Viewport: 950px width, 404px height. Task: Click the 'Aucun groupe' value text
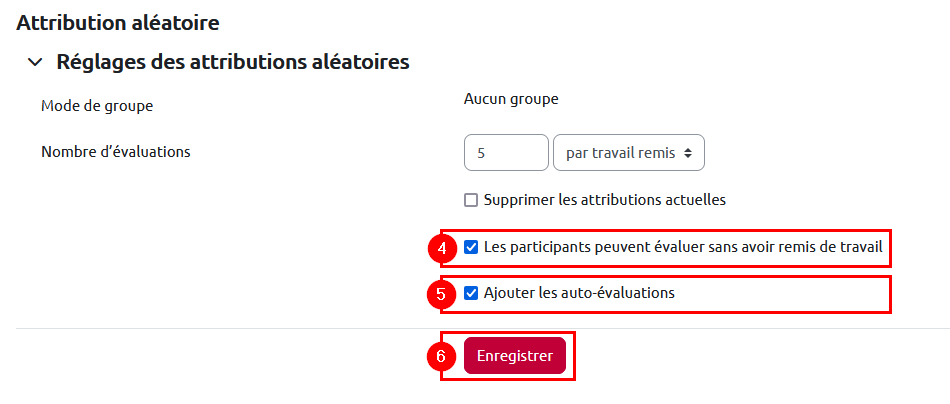tap(511, 99)
